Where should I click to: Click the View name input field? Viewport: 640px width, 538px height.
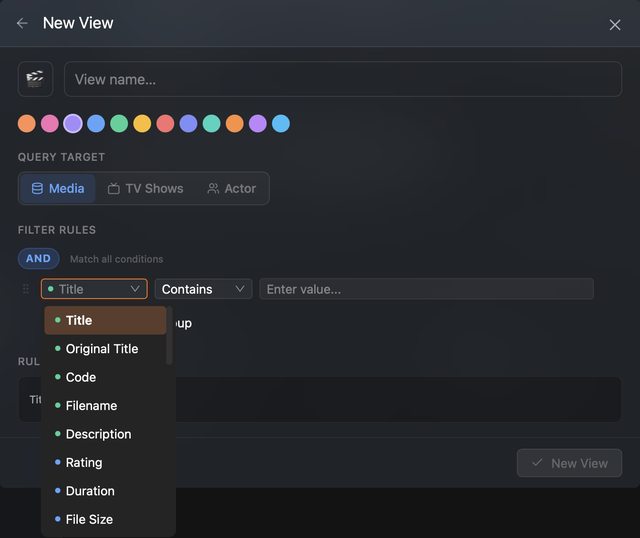click(343, 79)
